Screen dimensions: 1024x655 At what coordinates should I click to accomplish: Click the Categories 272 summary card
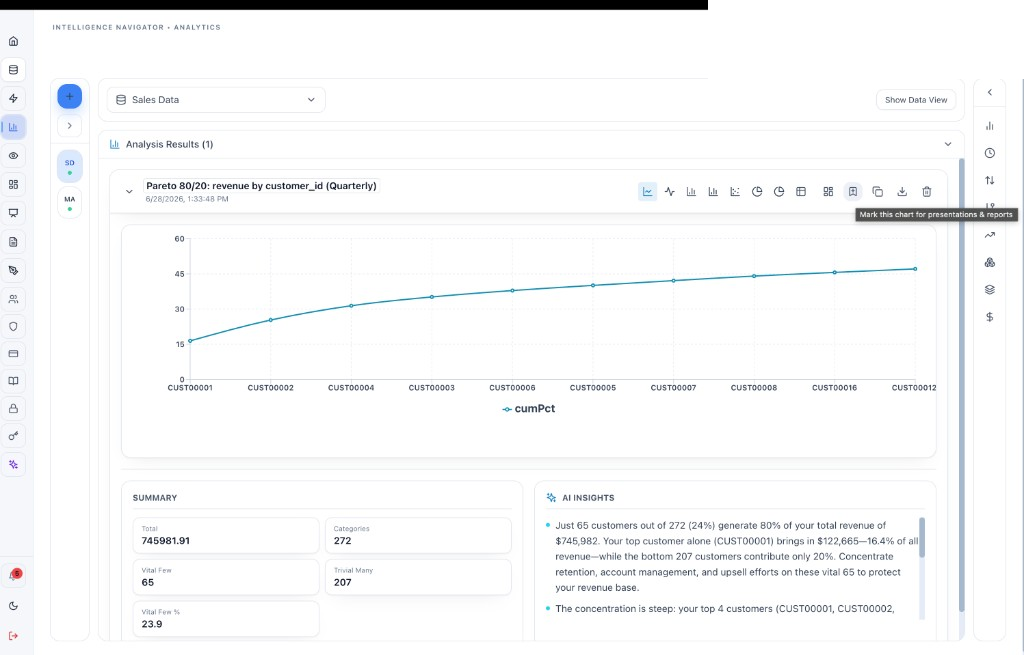pos(418,535)
